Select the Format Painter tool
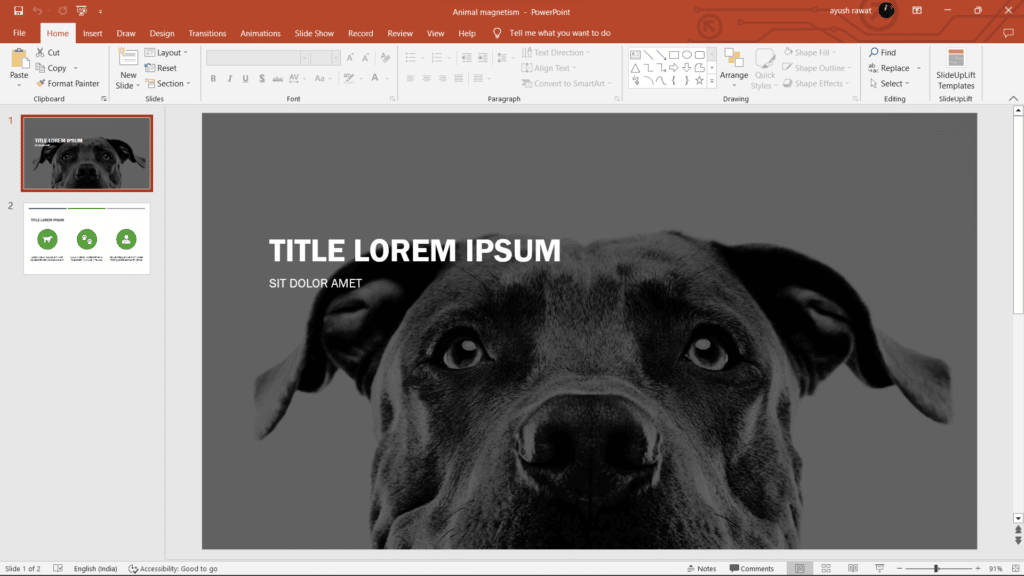Screen dimensions: 1024x576 pos(68,83)
